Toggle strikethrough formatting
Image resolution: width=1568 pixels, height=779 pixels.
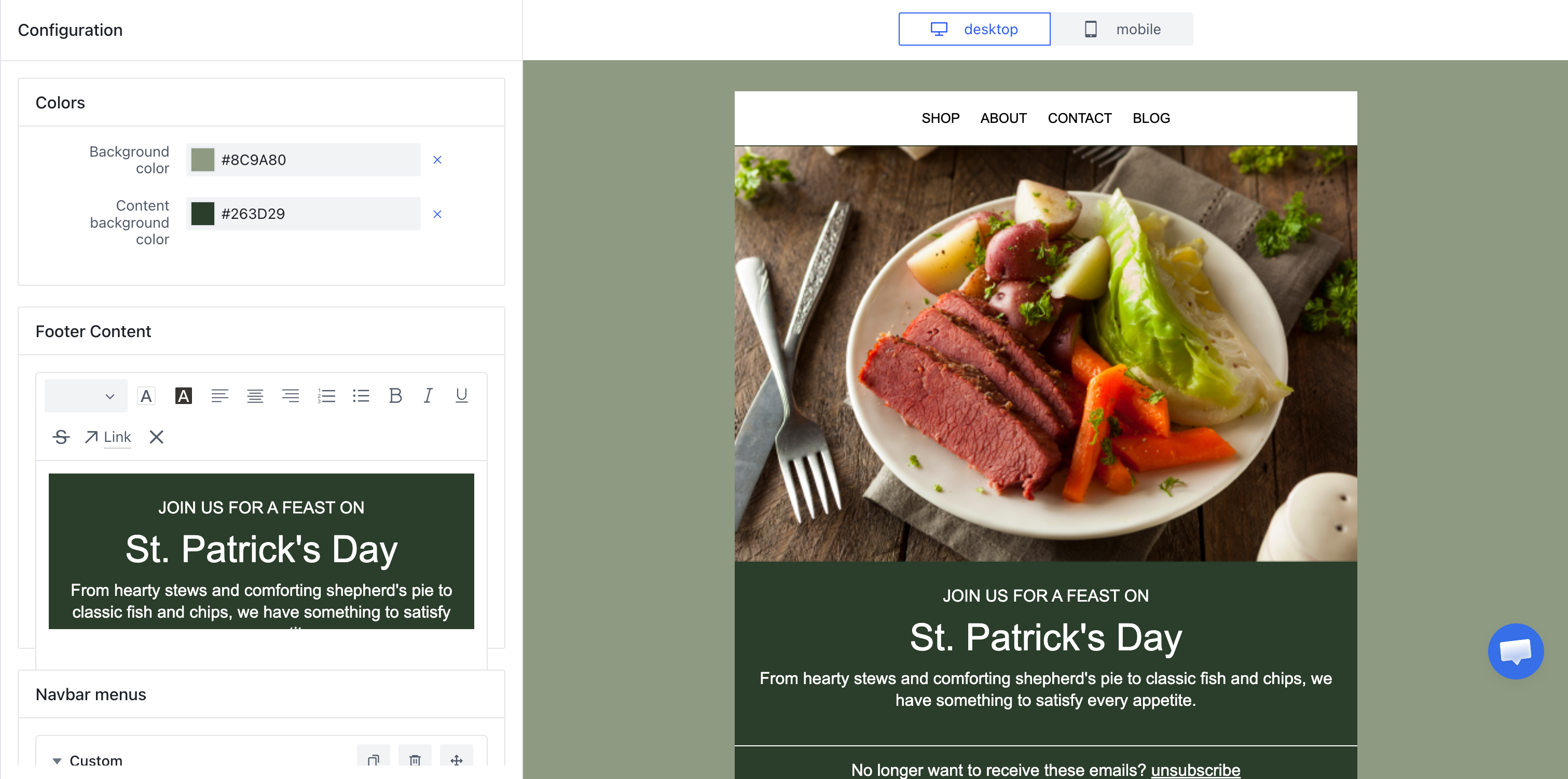[x=61, y=437]
